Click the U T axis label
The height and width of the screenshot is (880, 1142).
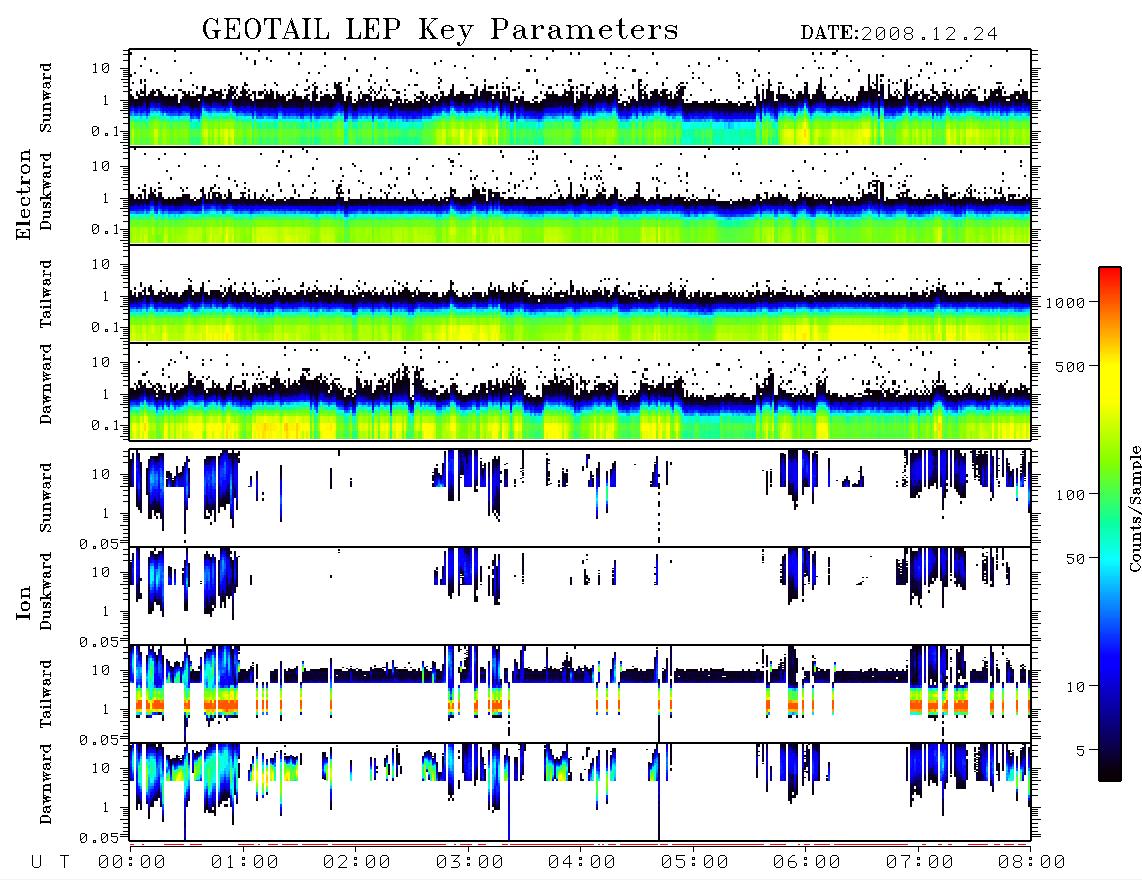coord(50,863)
